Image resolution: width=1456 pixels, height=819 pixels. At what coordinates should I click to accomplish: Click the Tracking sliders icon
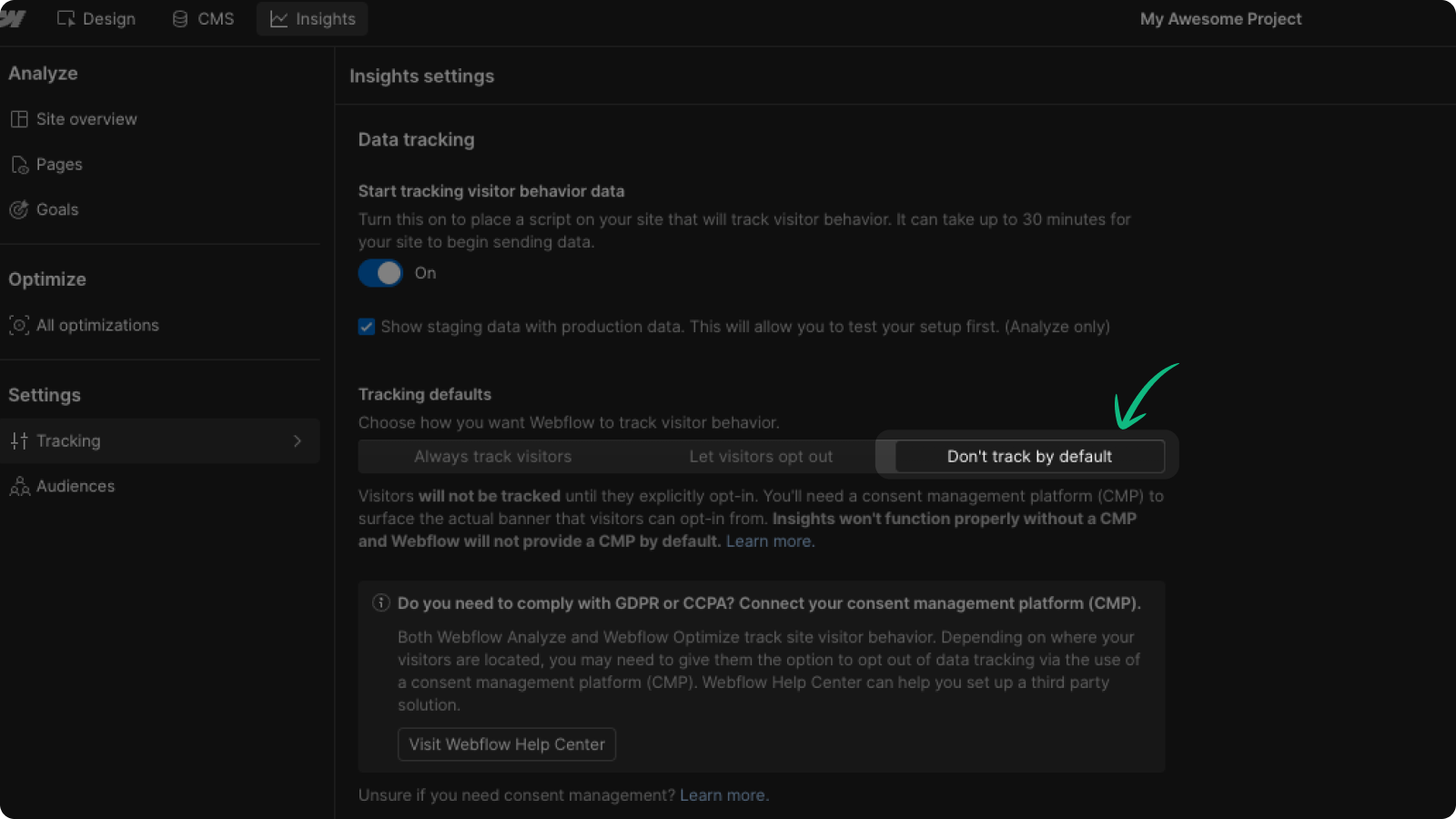click(x=19, y=441)
